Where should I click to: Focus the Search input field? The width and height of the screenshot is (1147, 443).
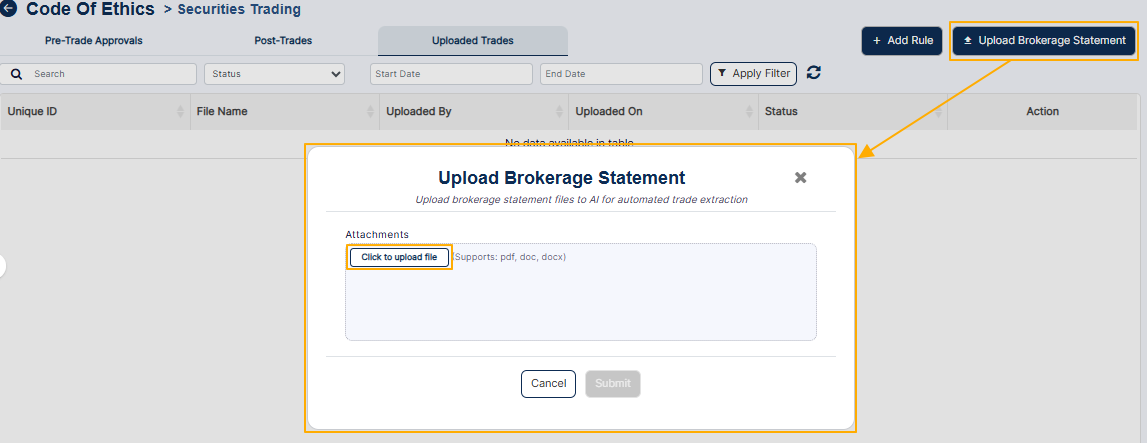tap(98, 74)
